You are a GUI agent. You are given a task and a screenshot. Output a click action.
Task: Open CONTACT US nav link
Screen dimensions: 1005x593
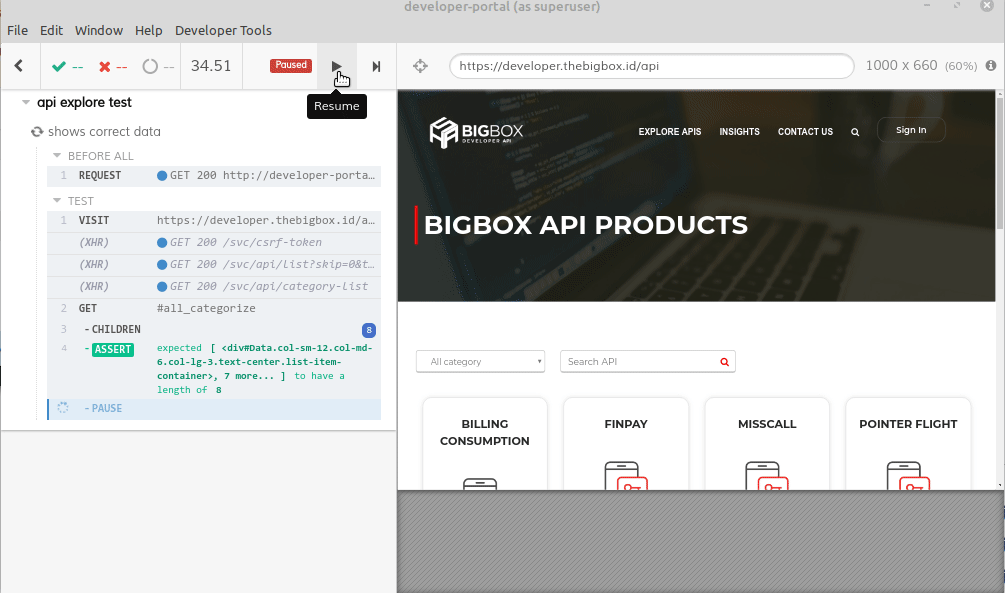click(805, 131)
